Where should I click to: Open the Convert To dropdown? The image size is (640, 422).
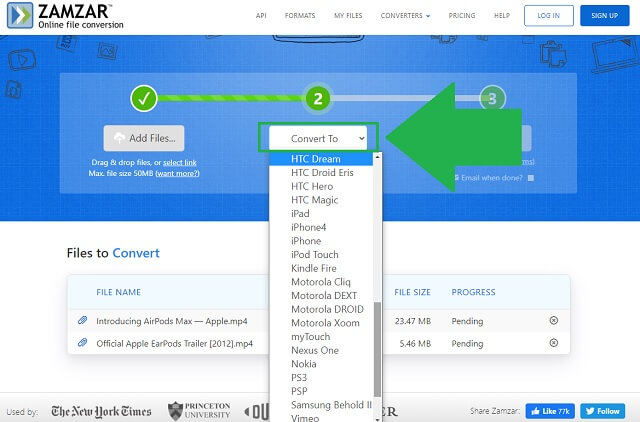[318, 138]
